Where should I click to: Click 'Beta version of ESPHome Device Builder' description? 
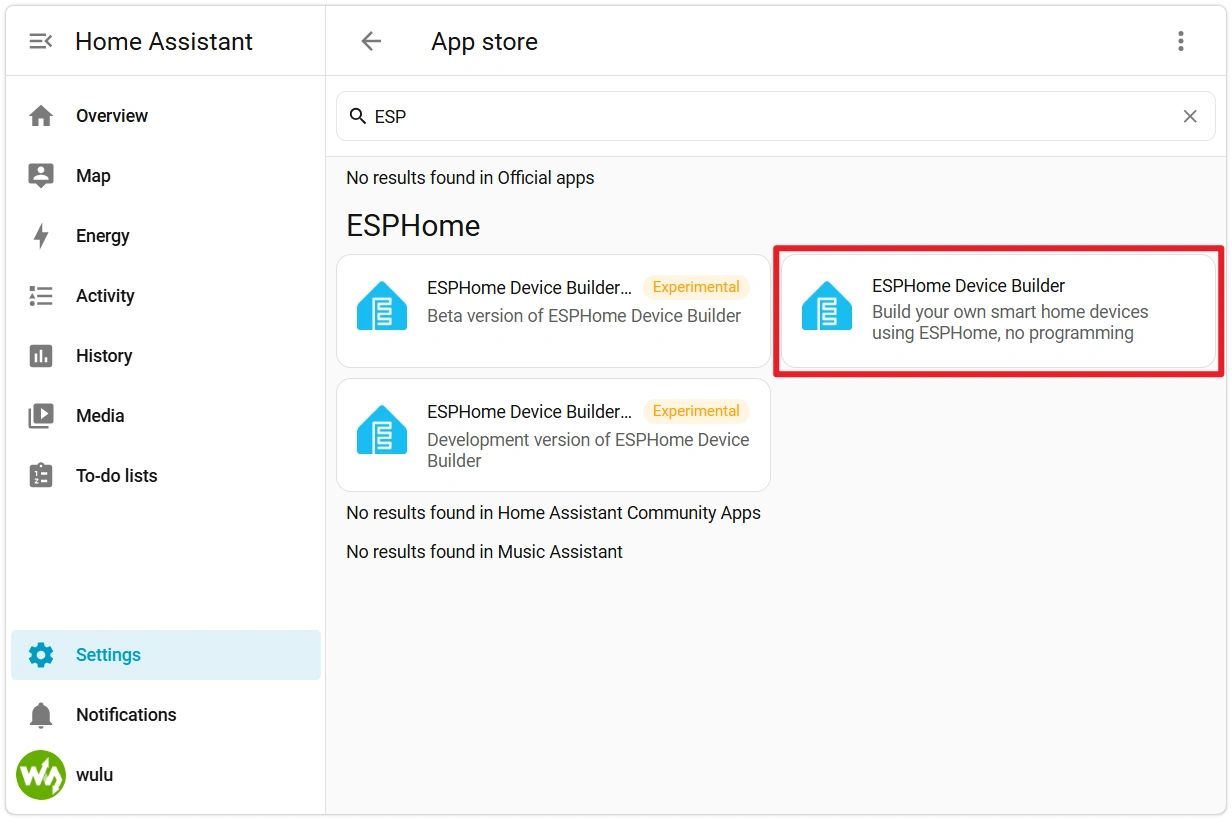coord(584,316)
